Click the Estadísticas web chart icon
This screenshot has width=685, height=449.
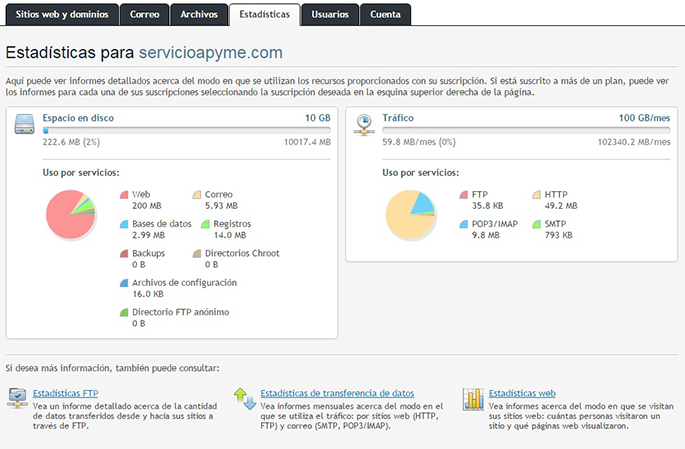(x=473, y=399)
